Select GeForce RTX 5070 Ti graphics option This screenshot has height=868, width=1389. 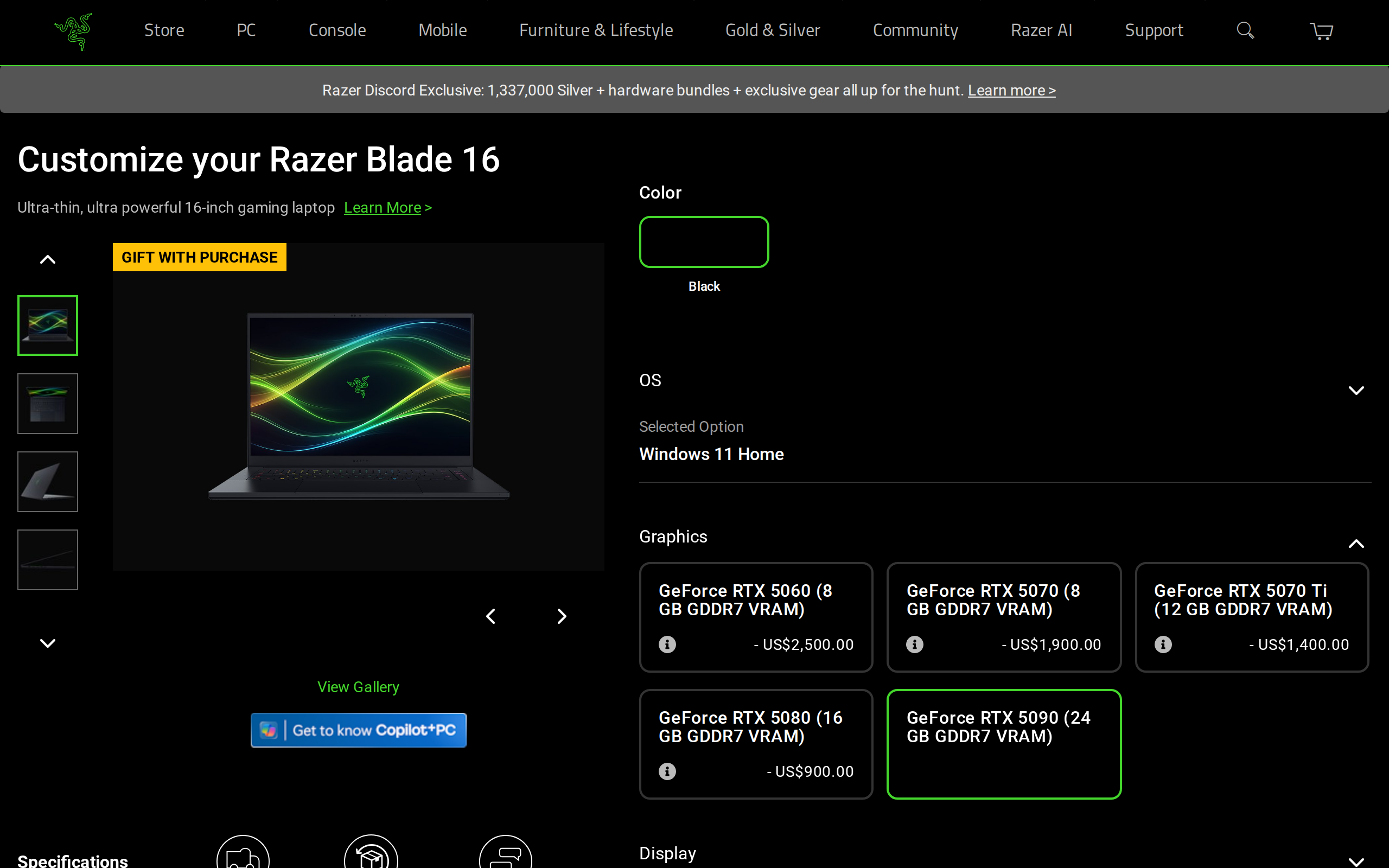click(x=1252, y=617)
